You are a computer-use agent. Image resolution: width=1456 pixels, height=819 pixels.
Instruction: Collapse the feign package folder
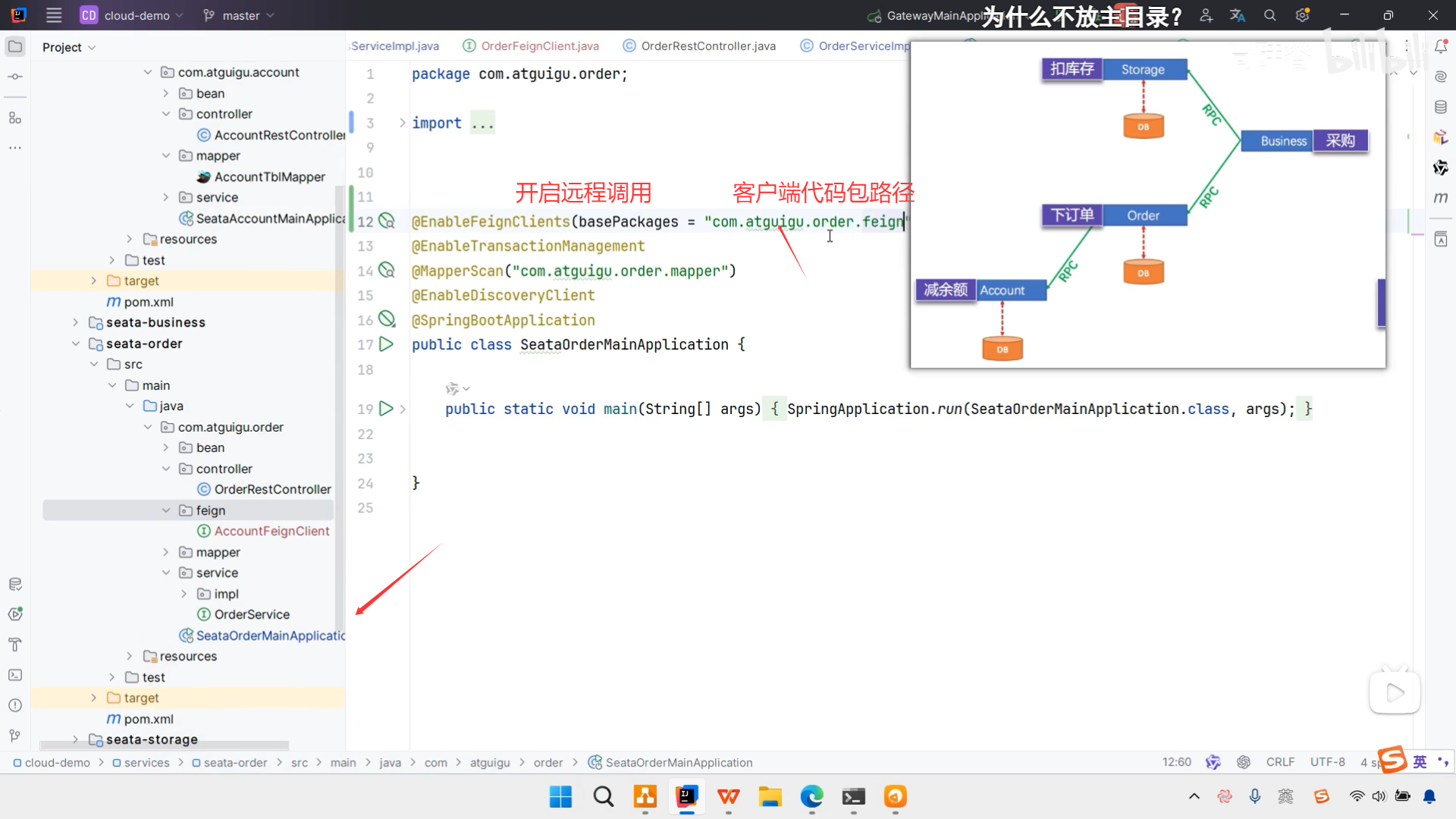click(x=166, y=510)
